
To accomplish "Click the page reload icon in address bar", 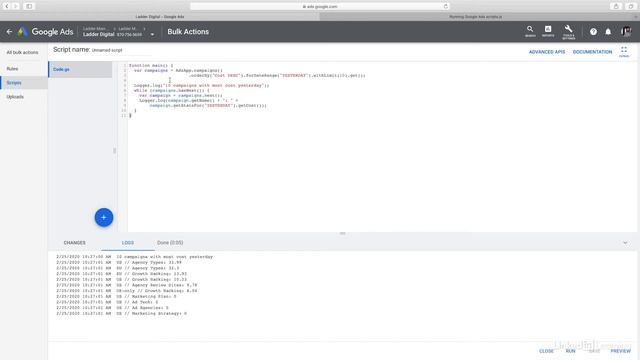I will (445, 6).
